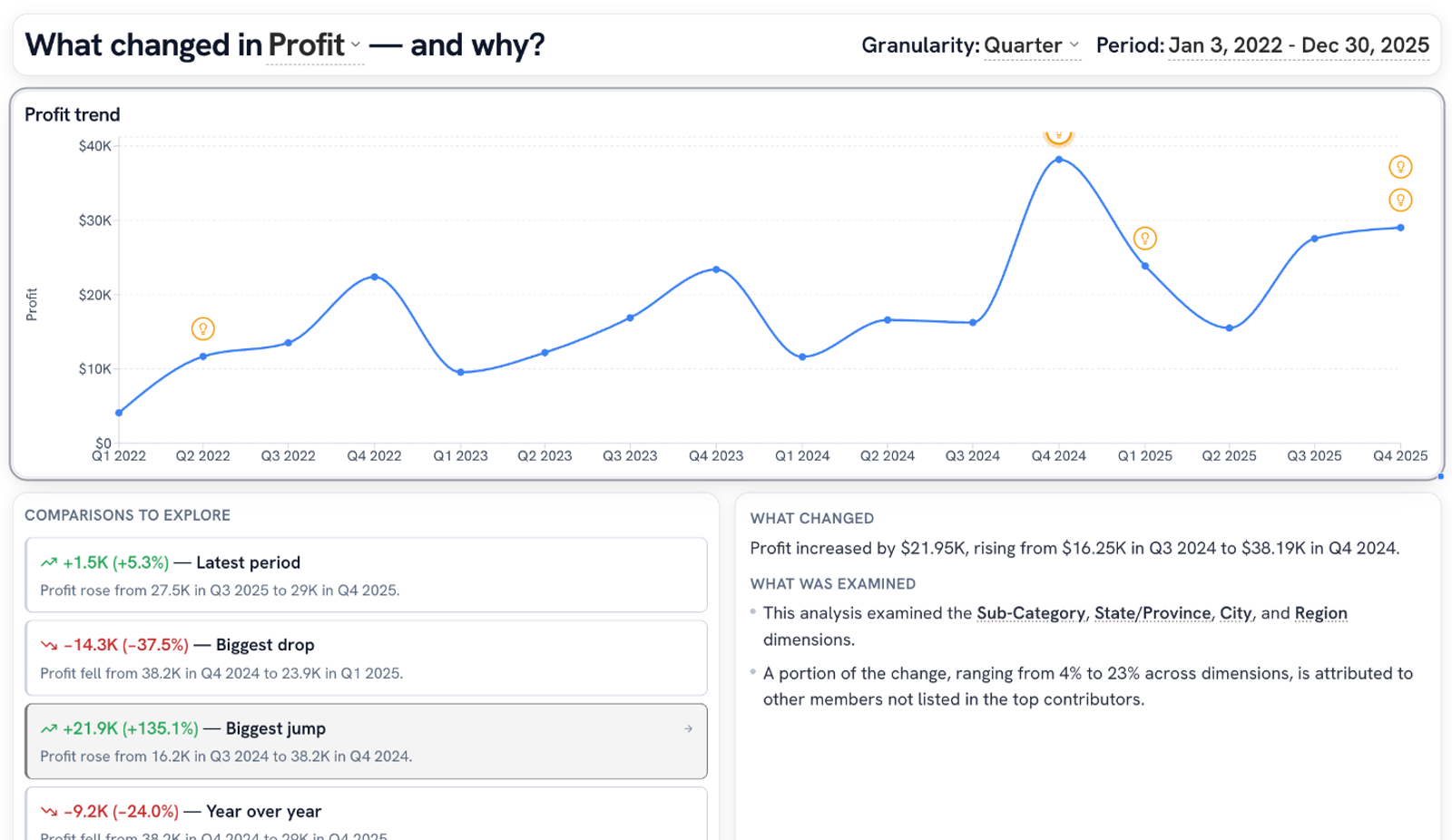Click the Q3 2025 data point on chart
Image resolution: width=1452 pixels, height=840 pixels.
point(1315,239)
